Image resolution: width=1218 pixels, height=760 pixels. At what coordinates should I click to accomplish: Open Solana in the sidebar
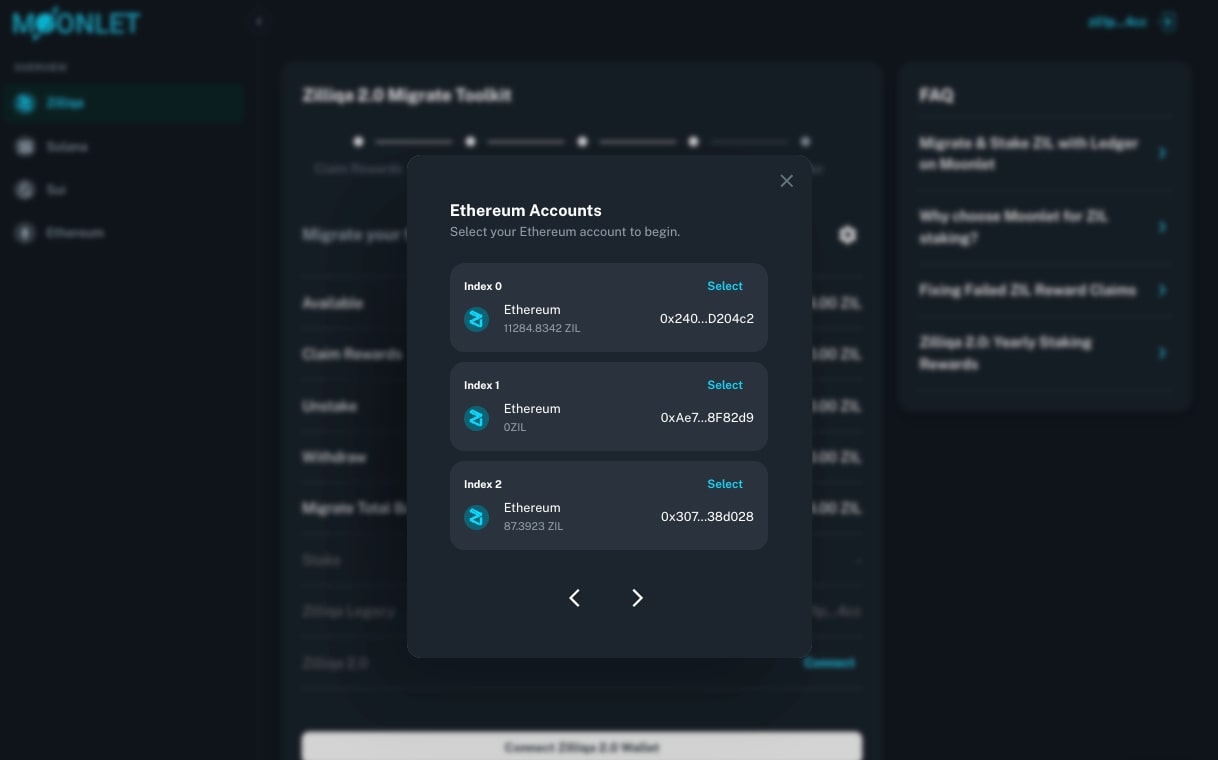(x=66, y=147)
